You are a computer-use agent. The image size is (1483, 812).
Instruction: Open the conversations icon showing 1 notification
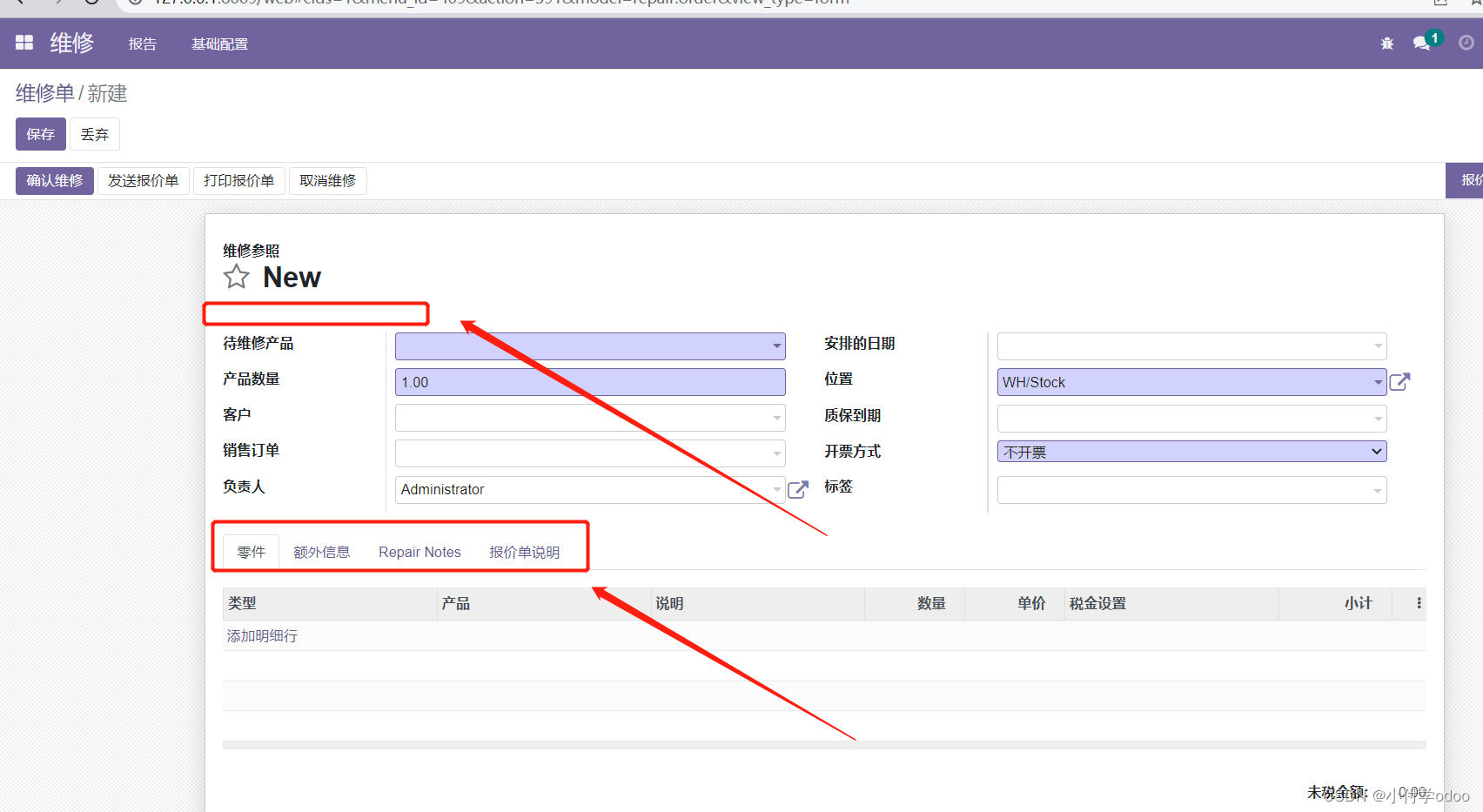click(1420, 44)
